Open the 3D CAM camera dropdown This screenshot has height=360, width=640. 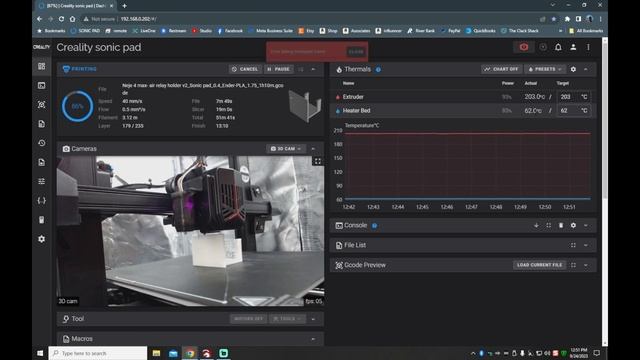click(286, 149)
